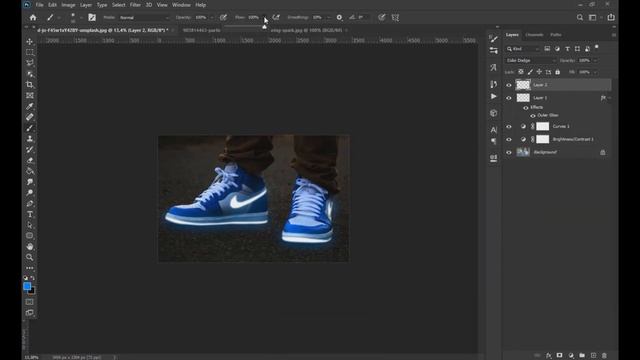Open the layer filter Kind dropdown

522,49
